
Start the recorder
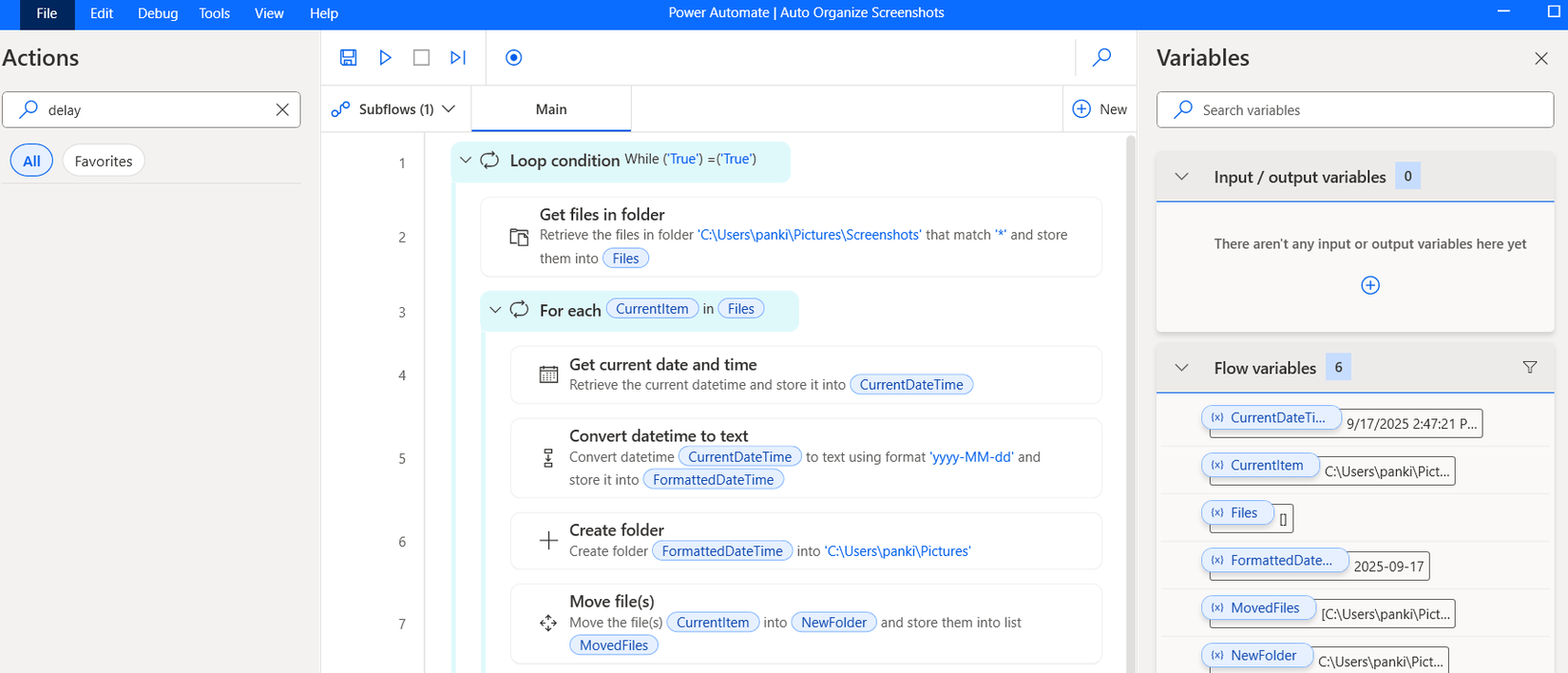pos(513,58)
